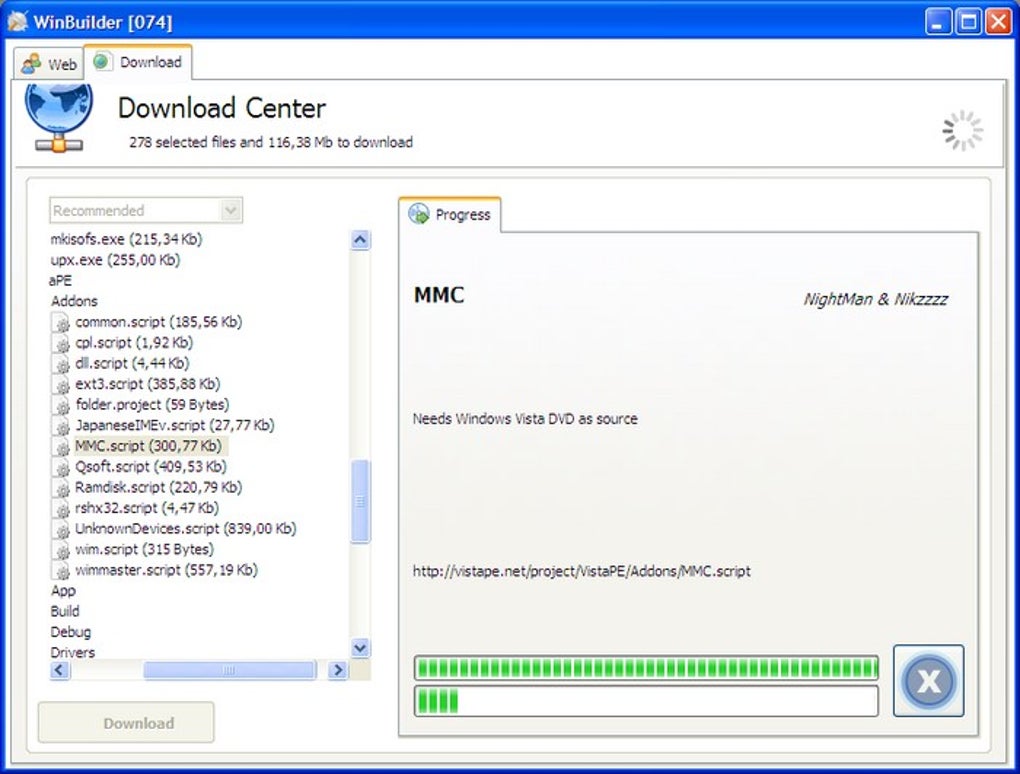Click the wim.script file icon
1020x774 pixels.
point(61,551)
